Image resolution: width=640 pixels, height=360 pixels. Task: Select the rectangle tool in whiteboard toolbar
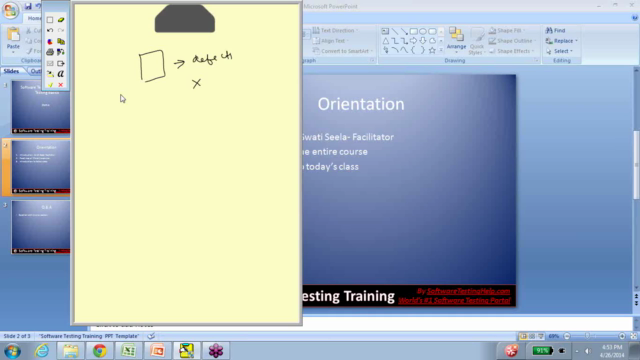coord(50,20)
